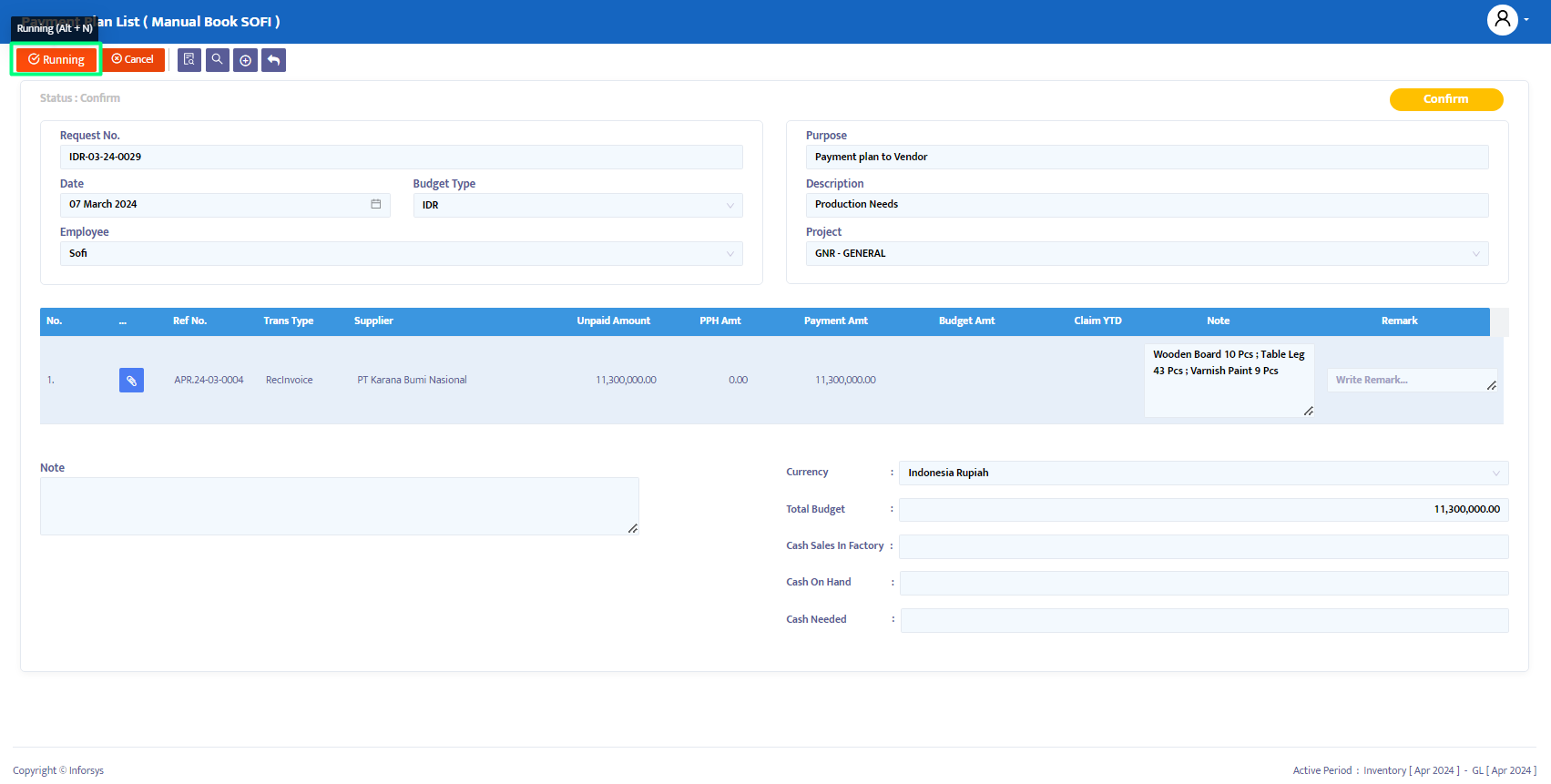Click the Description field Production Needs

tap(1148, 205)
